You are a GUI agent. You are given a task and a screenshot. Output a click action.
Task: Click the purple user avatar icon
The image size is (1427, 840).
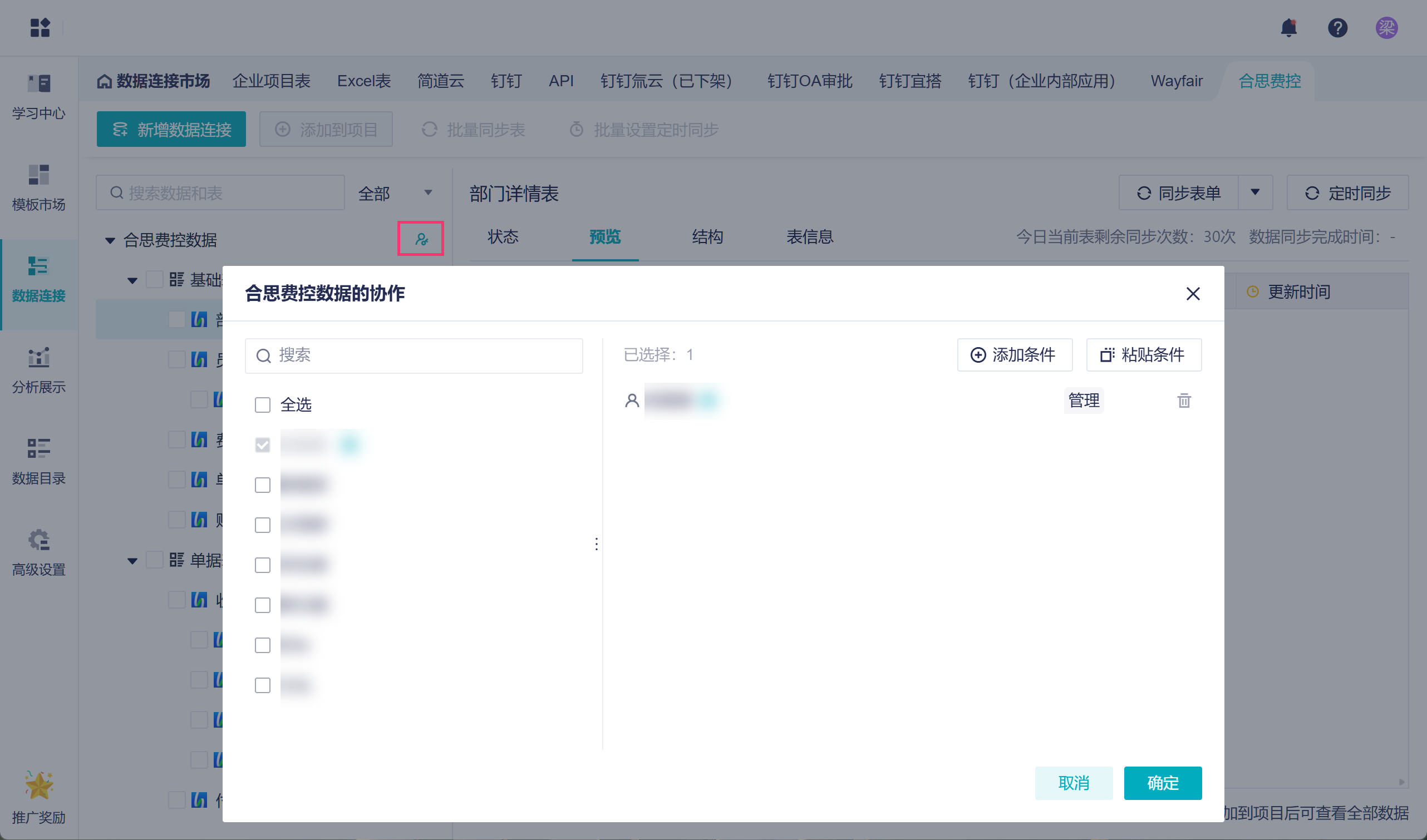1386,27
